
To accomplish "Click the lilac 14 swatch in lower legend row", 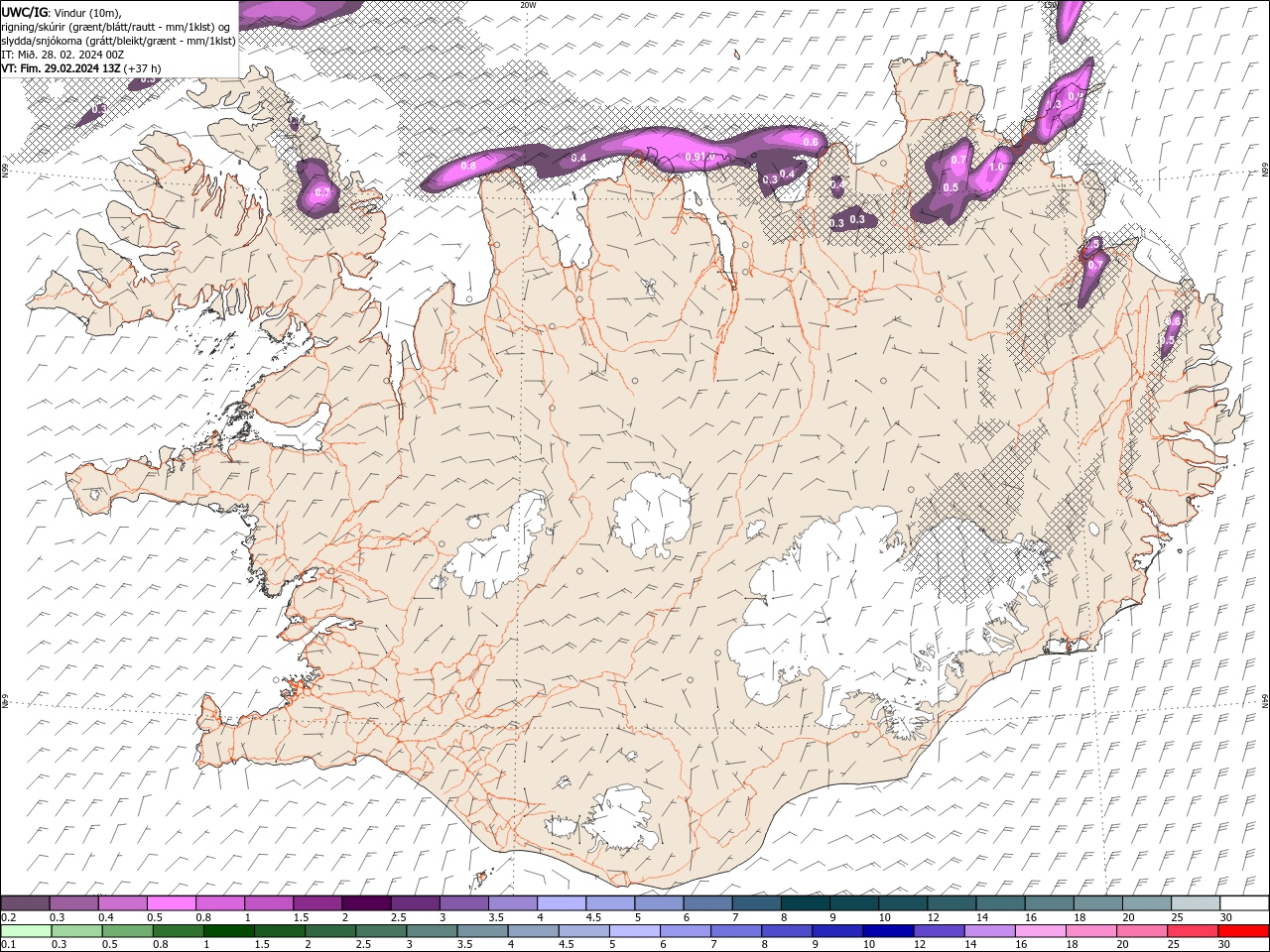I will (x=988, y=931).
